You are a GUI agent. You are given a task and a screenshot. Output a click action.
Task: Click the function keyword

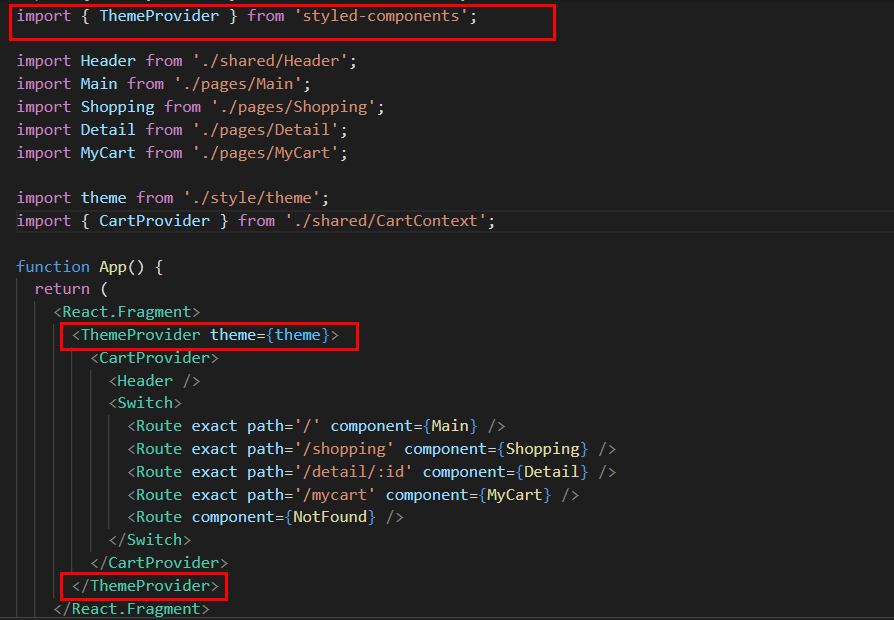pyautogui.click(x=53, y=267)
